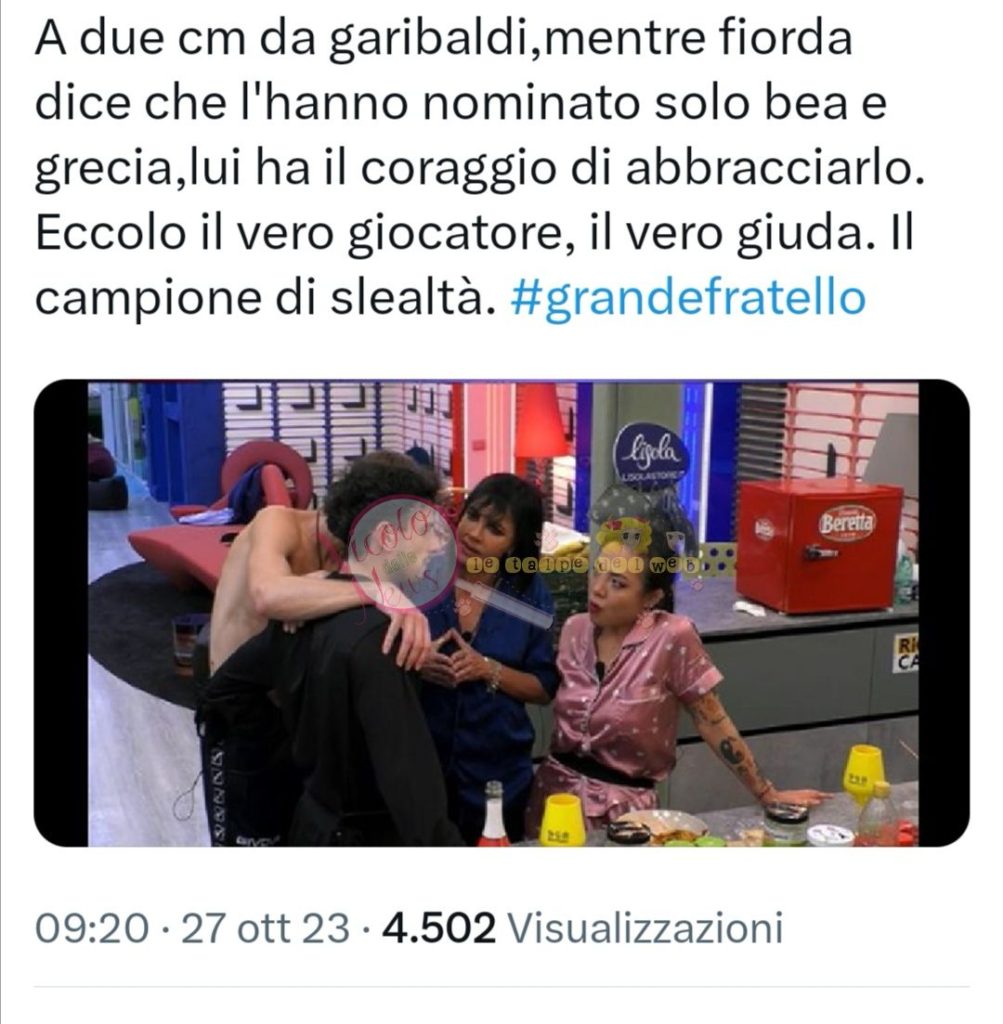Click the tweet text starting "A due cm"
Image resolution: width=1003 pixels, height=1024 pixels.
point(480,168)
